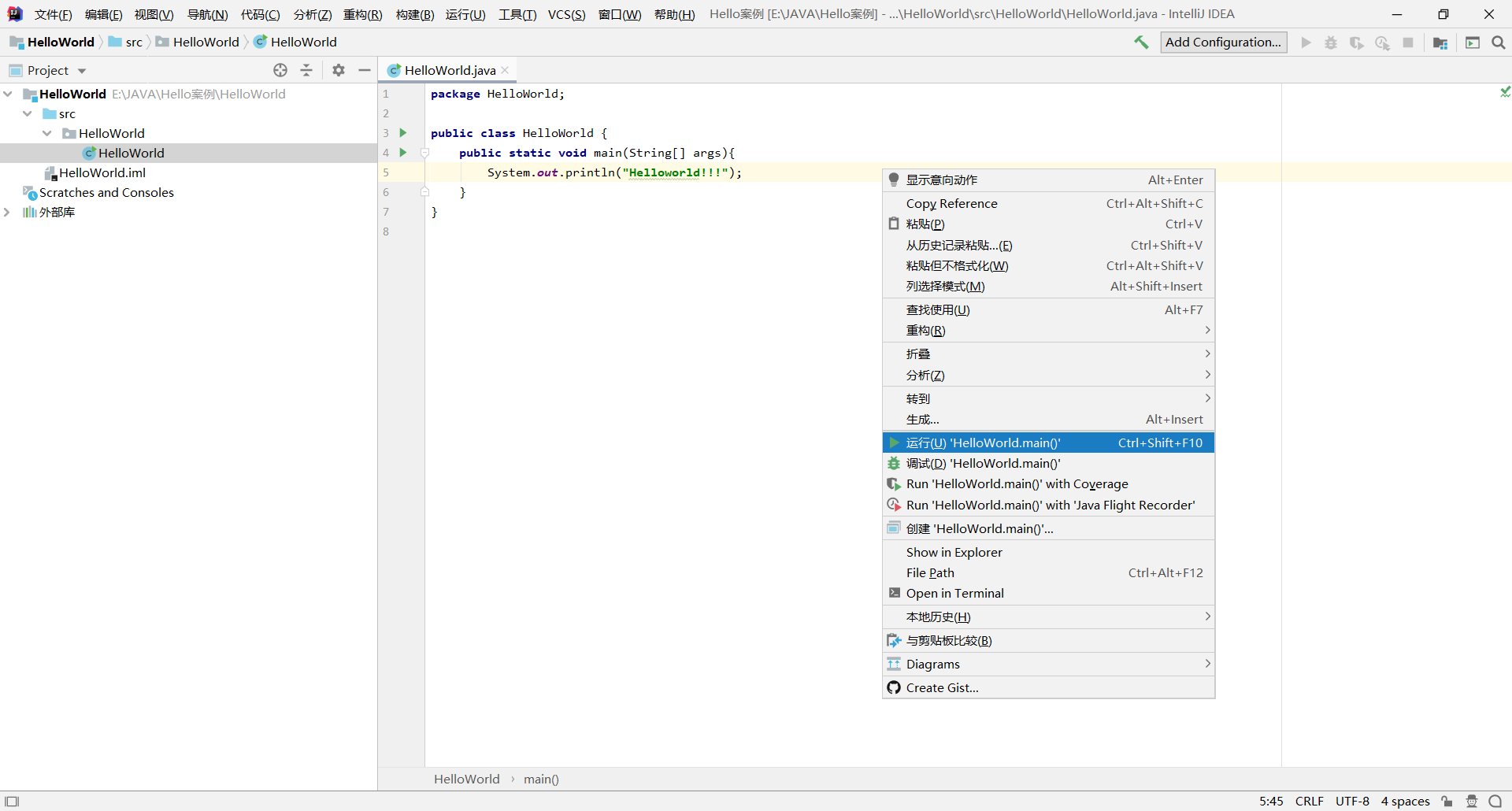Collapse the src folder node

(28, 113)
